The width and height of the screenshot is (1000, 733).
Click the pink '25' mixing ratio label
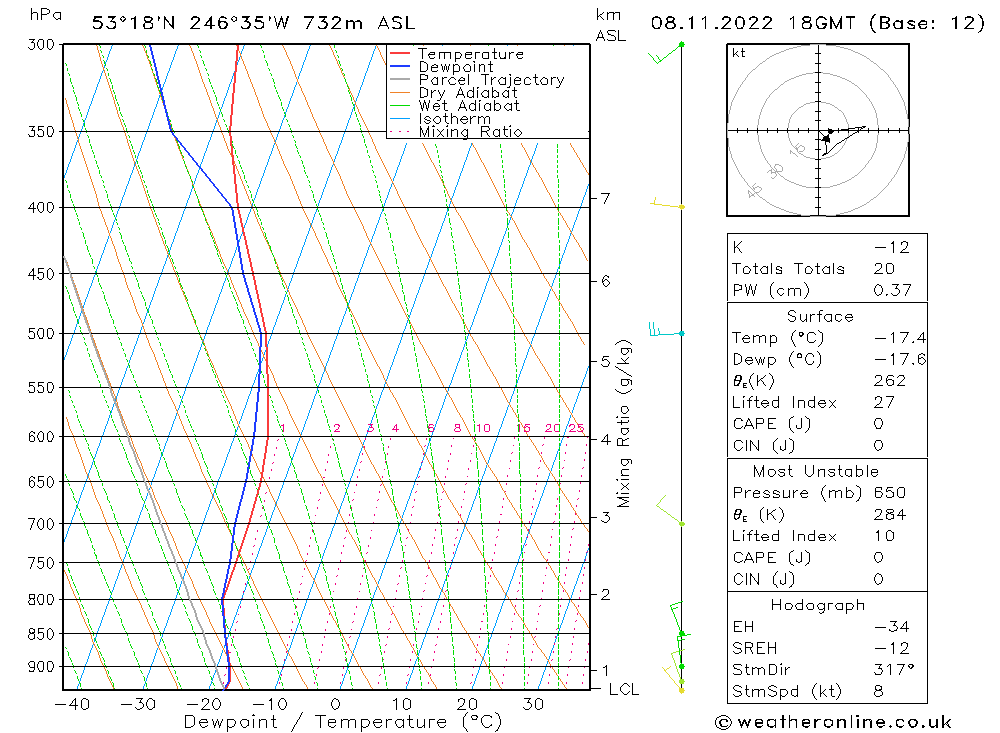pos(576,428)
